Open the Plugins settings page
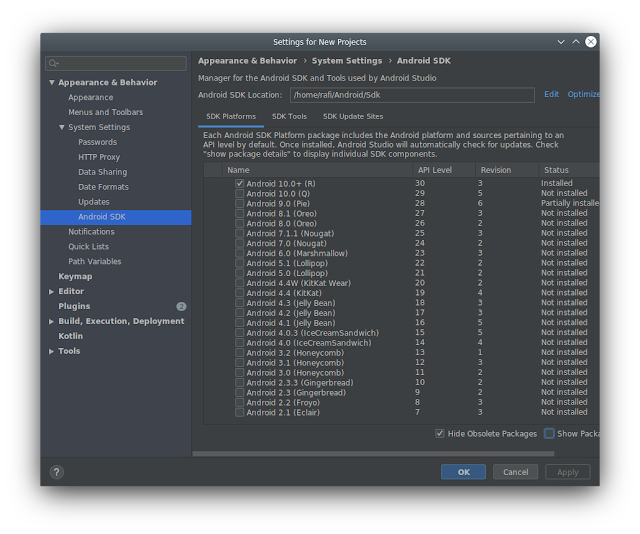Image resolution: width=640 pixels, height=534 pixels. tap(74, 306)
